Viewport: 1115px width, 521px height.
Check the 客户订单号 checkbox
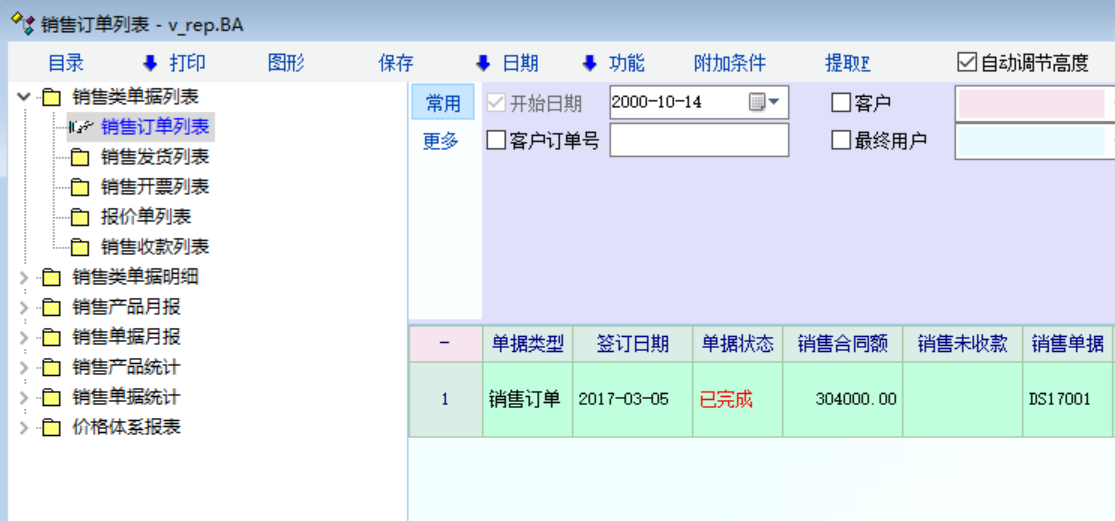(496, 140)
